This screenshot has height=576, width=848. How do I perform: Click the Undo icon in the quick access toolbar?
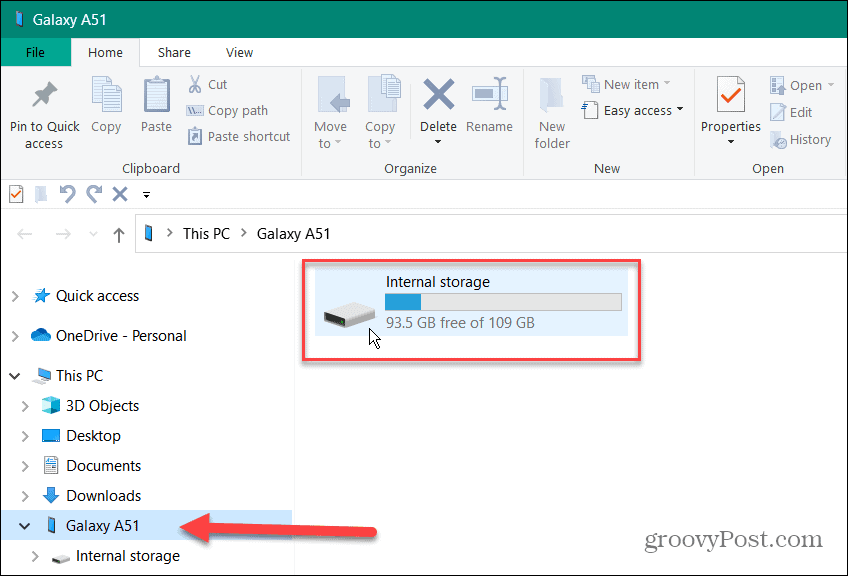(66, 193)
